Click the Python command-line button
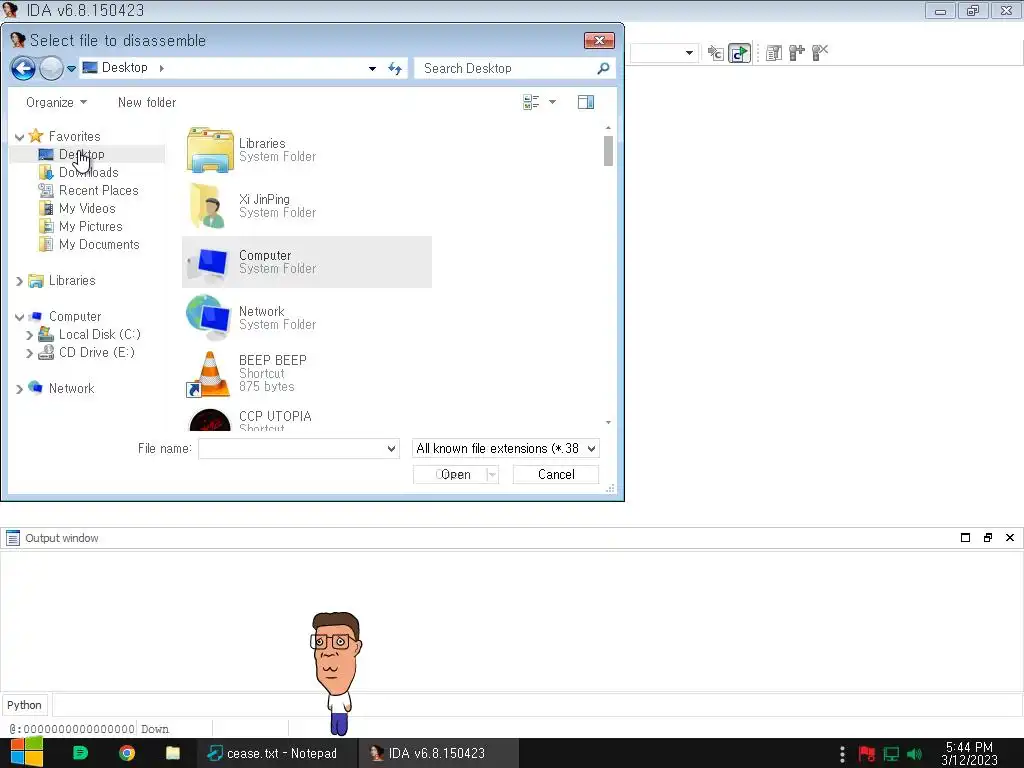 [x=25, y=705]
